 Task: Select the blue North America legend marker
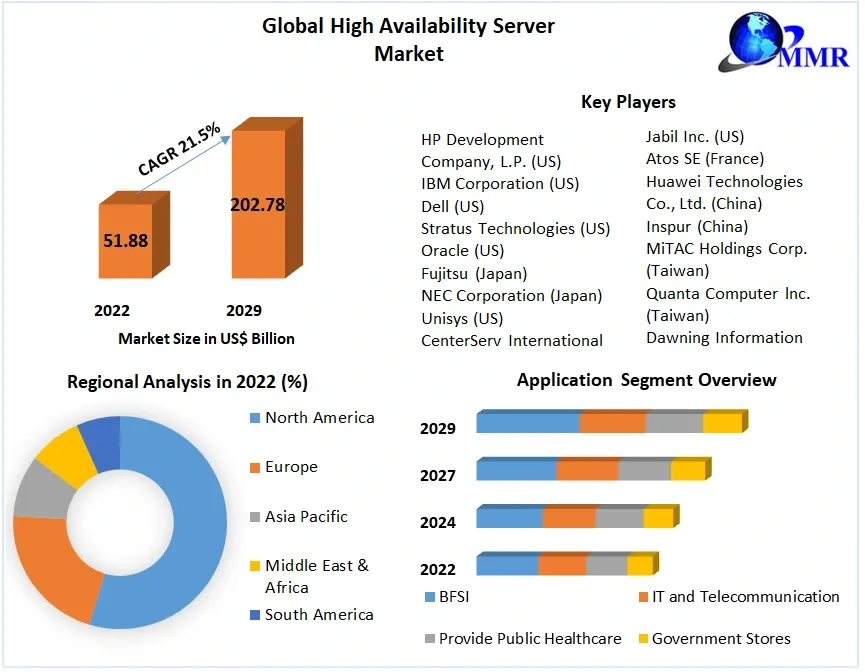pos(253,417)
